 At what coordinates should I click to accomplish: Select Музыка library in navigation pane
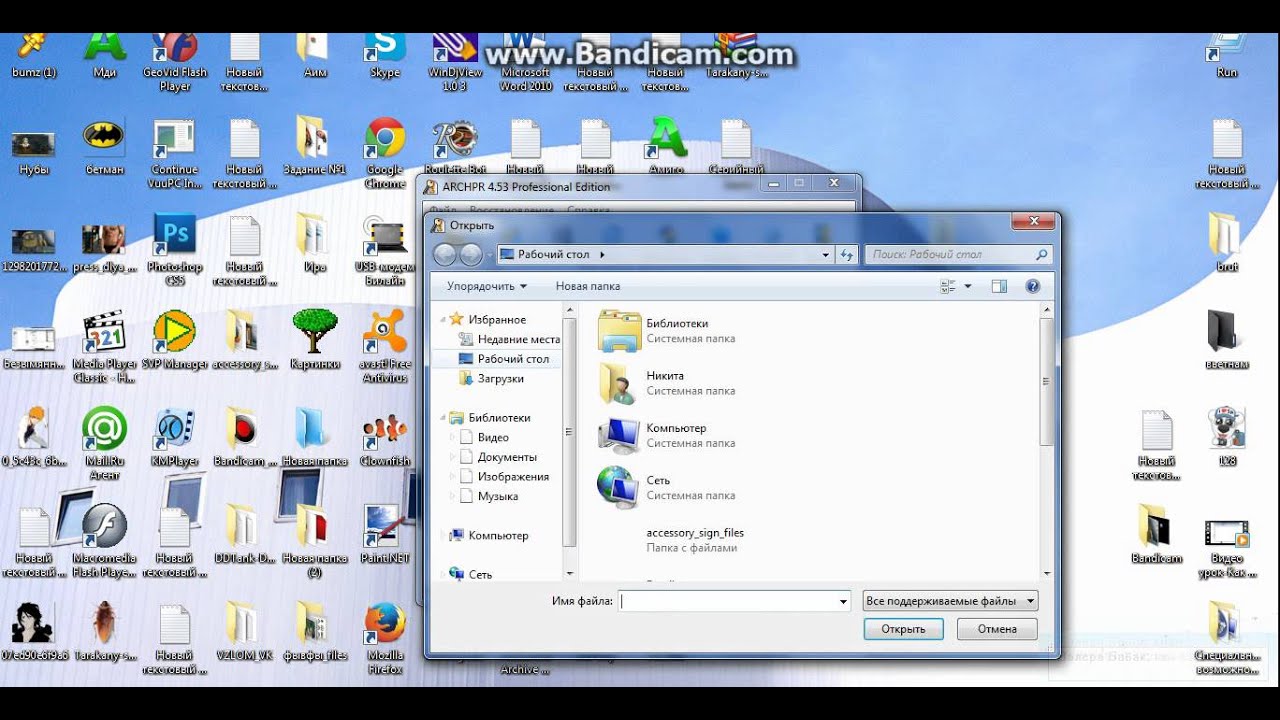[x=488, y=496]
